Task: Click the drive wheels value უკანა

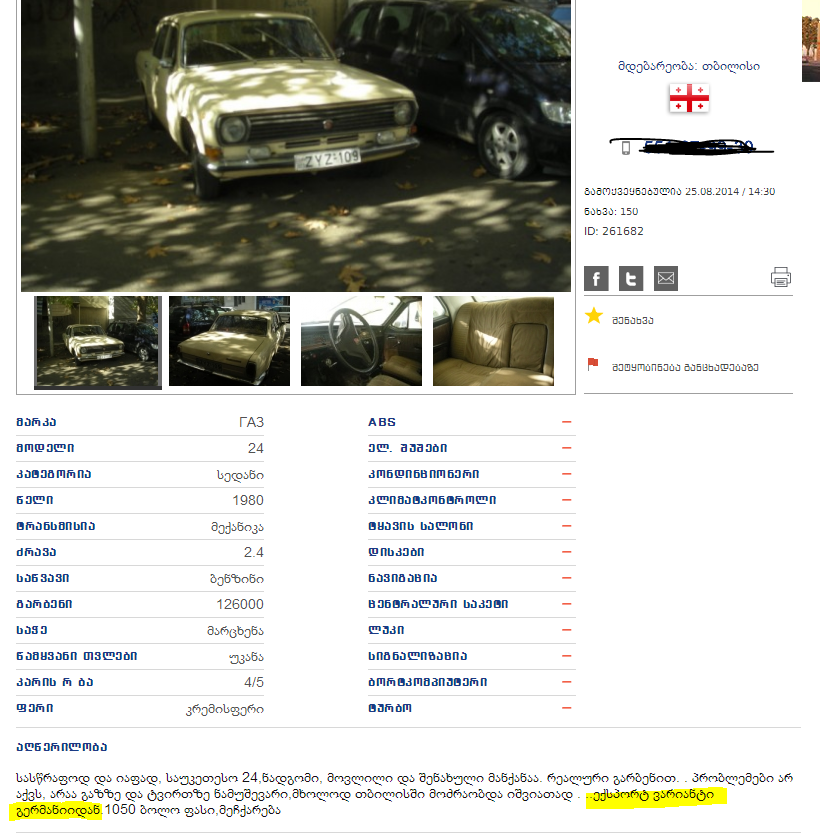Action: (246, 657)
